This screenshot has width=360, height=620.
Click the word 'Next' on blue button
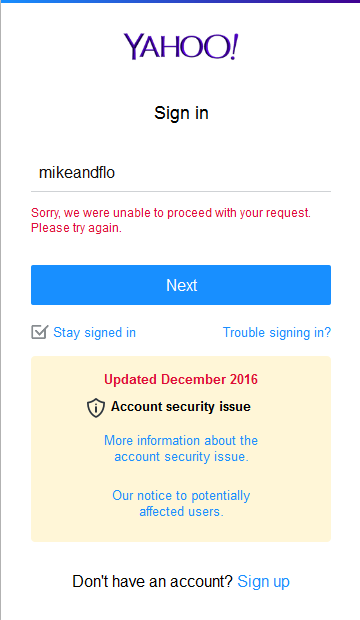pos(182,285)
